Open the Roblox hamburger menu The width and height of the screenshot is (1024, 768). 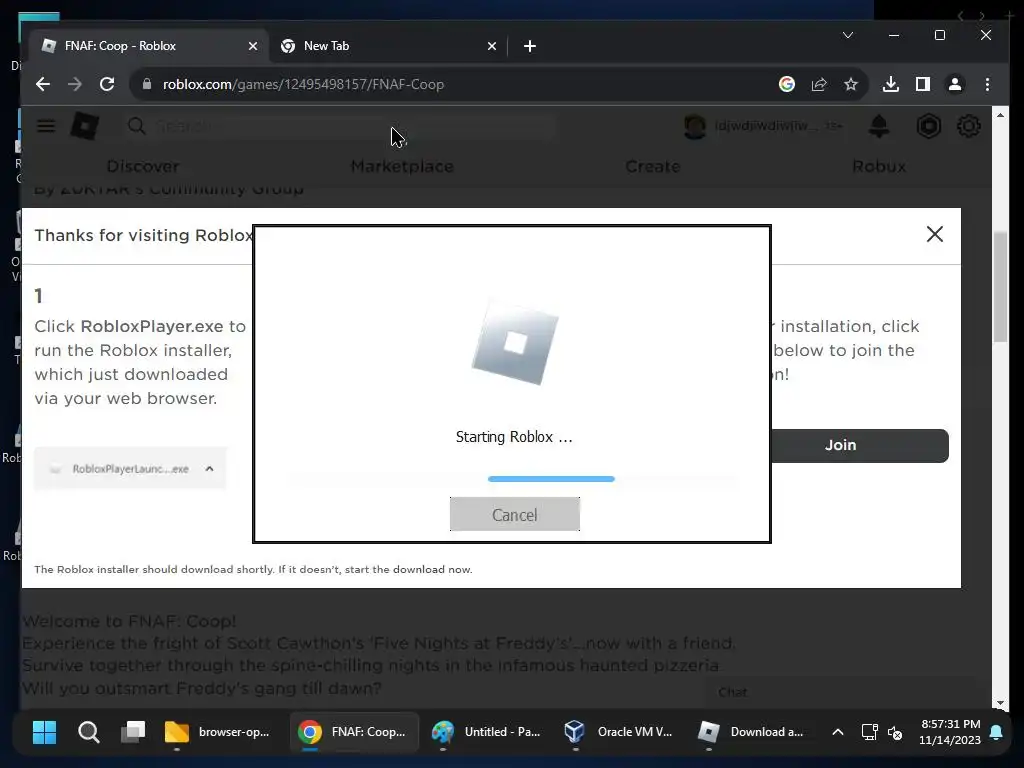point(46,125)
